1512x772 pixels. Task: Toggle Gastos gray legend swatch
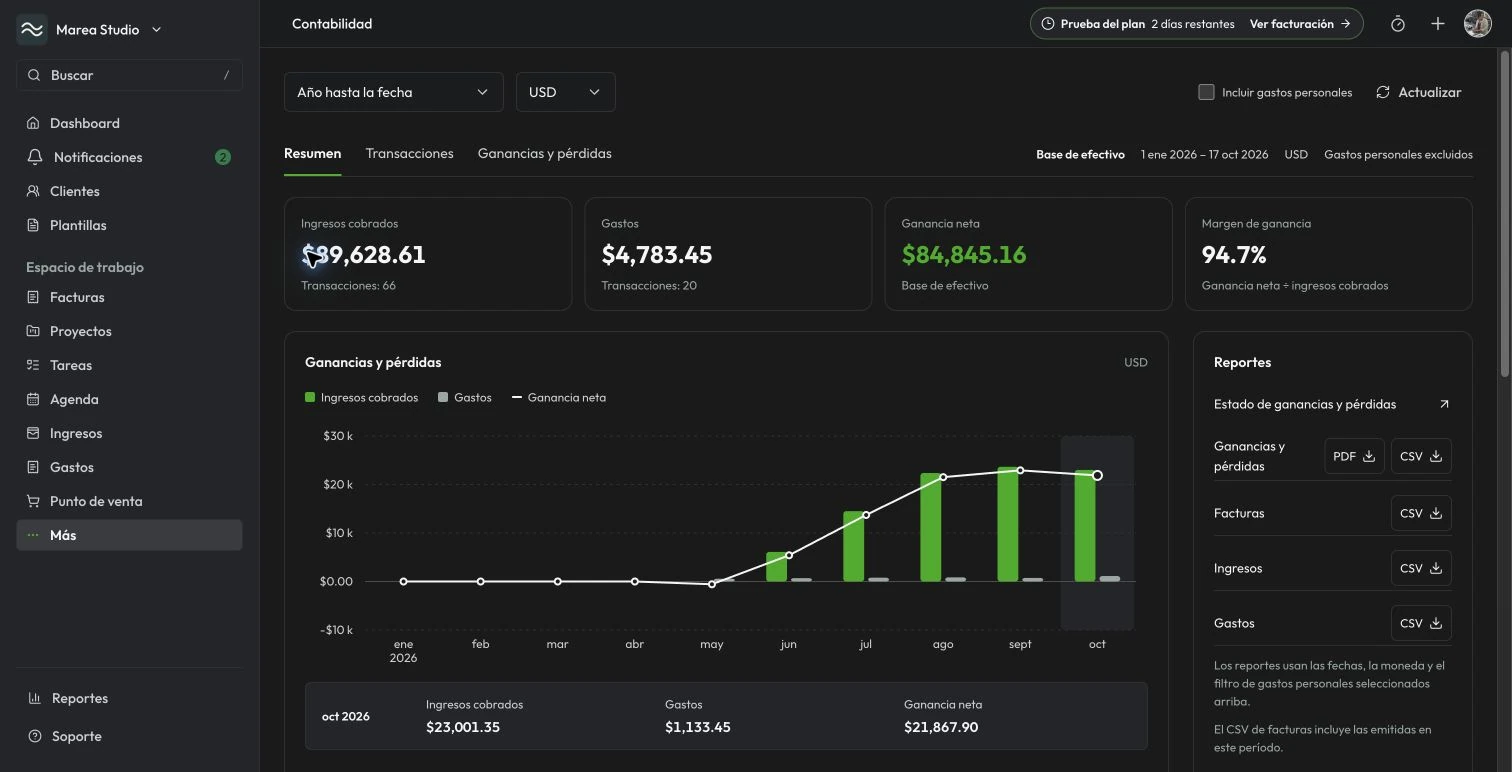click(443, 397)
